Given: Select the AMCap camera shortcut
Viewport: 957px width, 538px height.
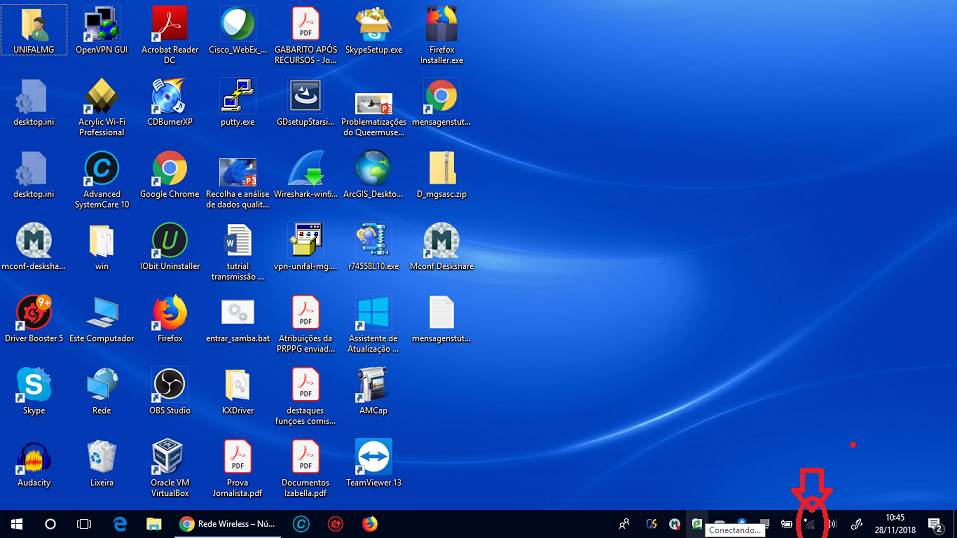Looking at the screenshot, I should [374, 390].
